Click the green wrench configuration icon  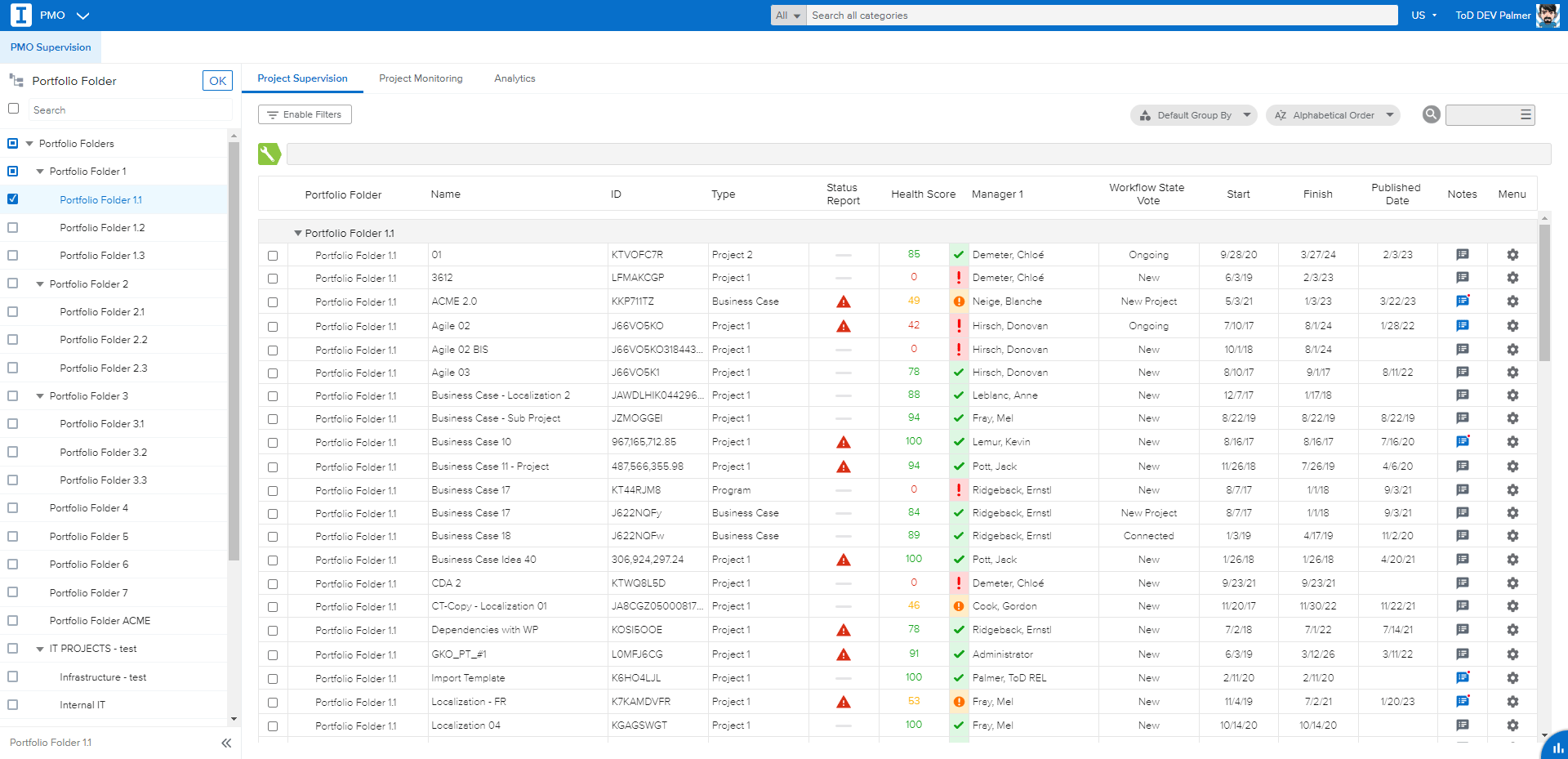[x=269, y=154]
